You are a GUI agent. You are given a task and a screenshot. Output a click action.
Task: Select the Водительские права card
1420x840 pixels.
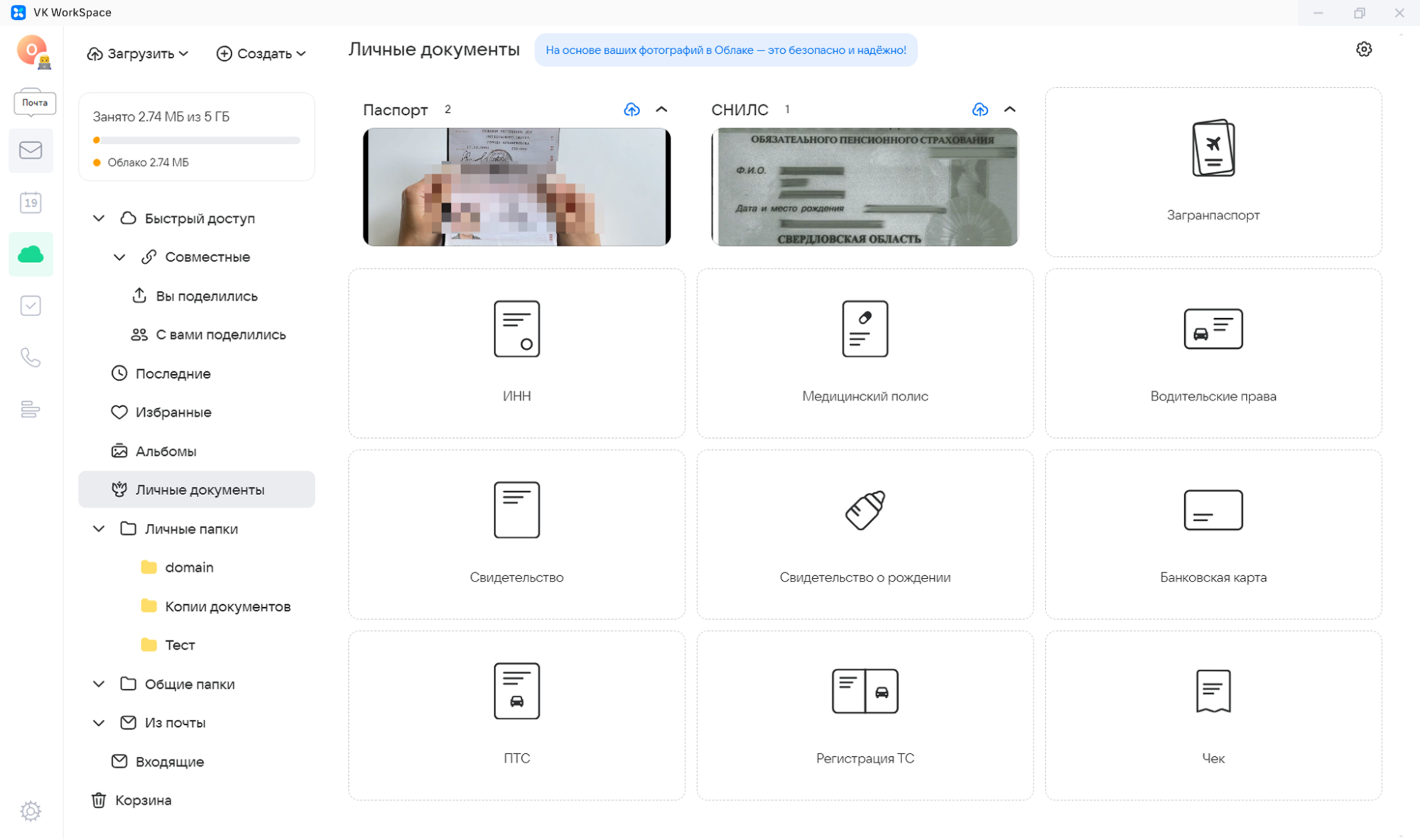tap(1213, 353)
